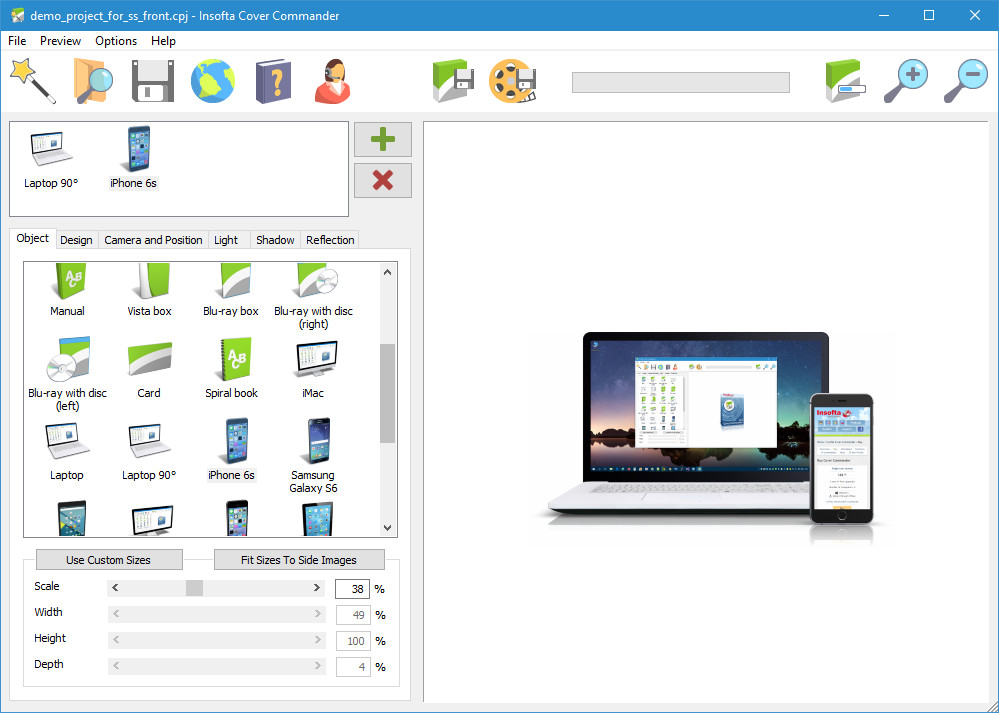Choose the Samsung Galaxy S6 object
The image size is (999, 713).
point(313,456)
